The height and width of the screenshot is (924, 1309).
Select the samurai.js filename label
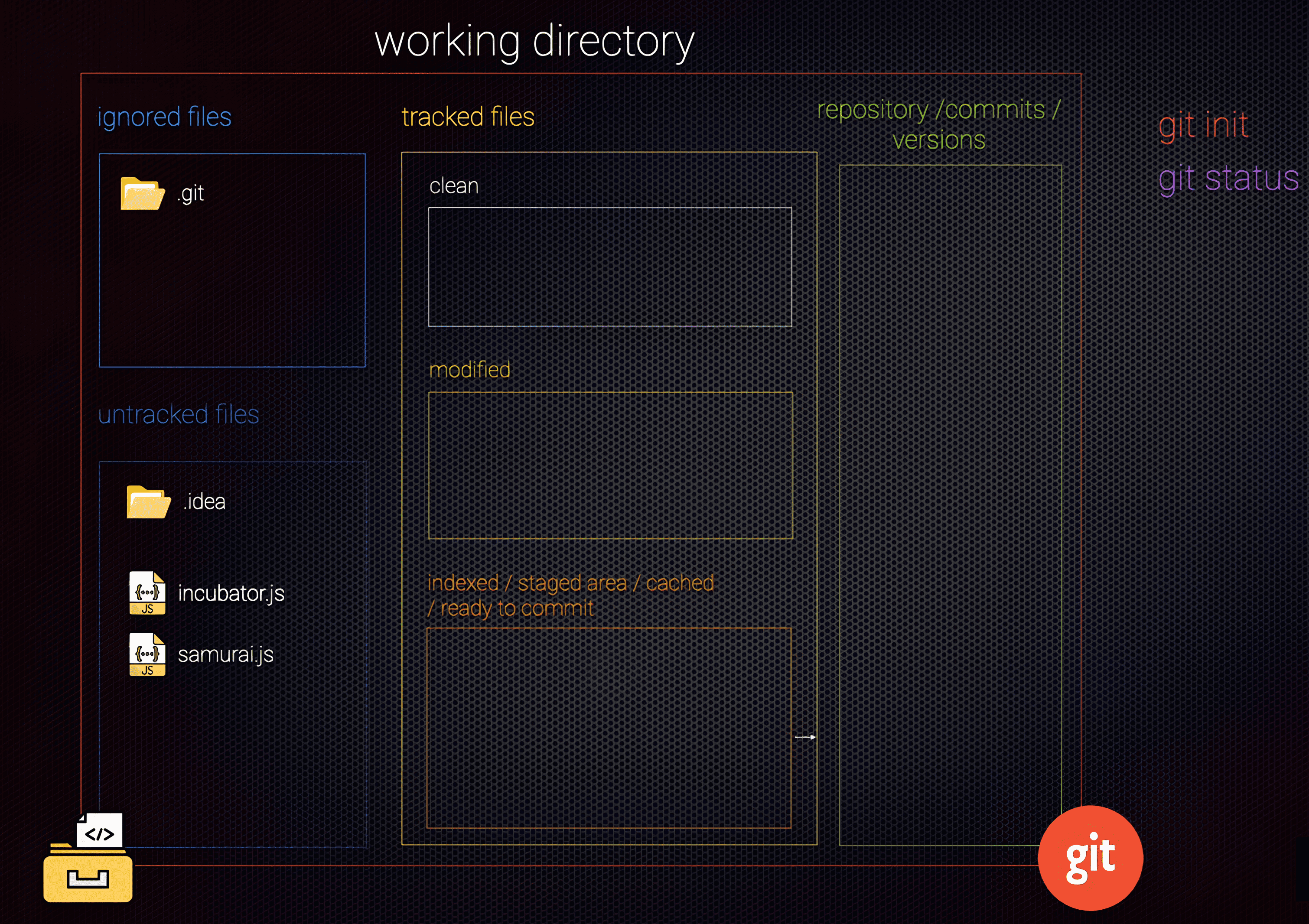[x=226, y=654]
